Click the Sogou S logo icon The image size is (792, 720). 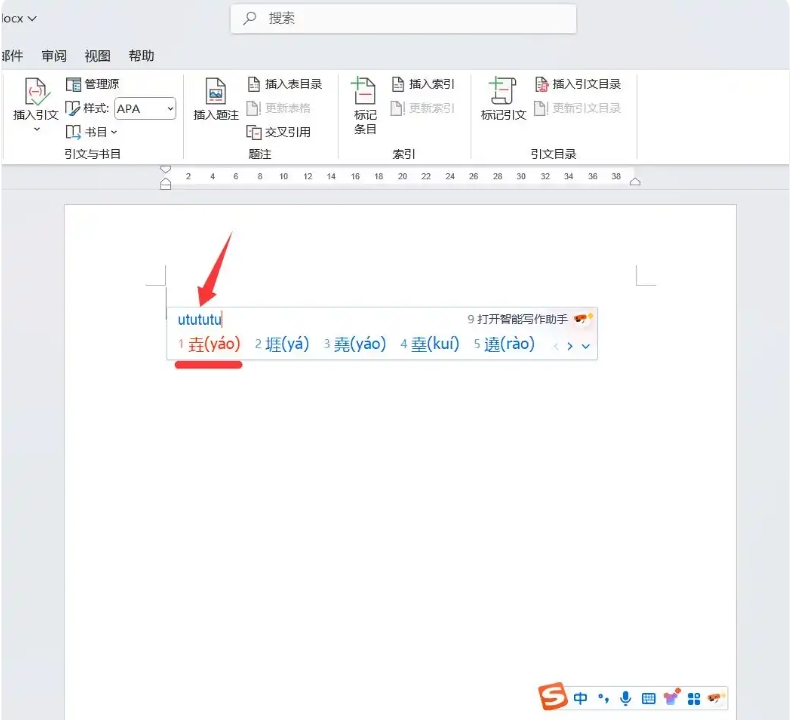553,697
